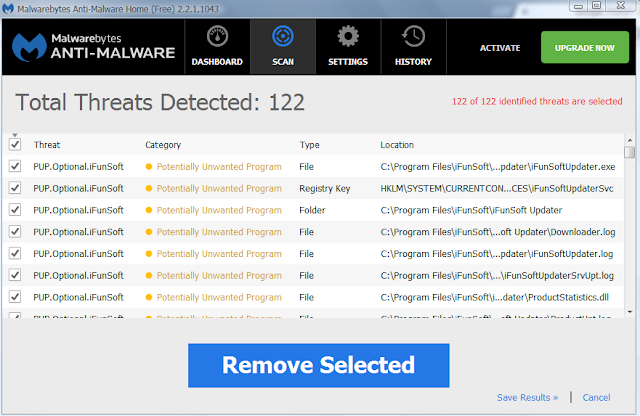Click the Remove Selected button
This screenshot has height=416, width=640.
pyautogui.click(x=319, y=365)
